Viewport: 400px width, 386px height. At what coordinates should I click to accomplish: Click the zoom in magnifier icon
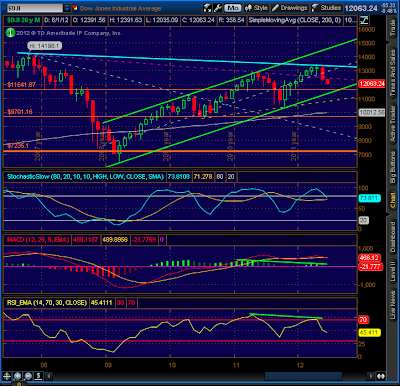click(17, 376)
